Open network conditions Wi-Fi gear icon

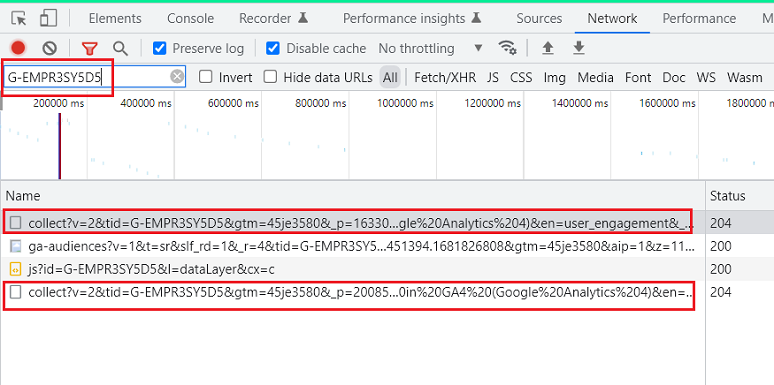[507, 48]
